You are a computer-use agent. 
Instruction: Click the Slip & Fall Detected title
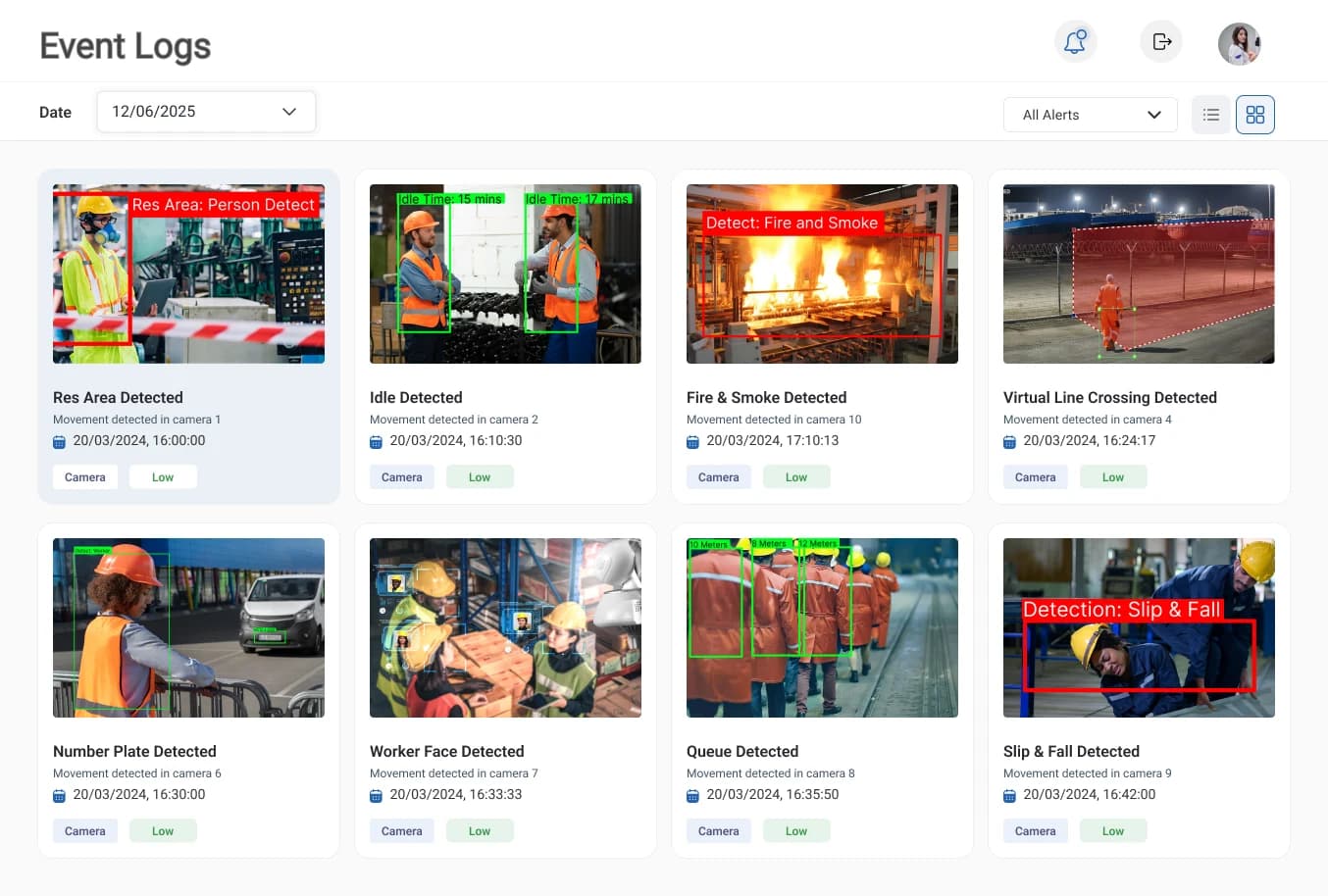(1071, 751)
